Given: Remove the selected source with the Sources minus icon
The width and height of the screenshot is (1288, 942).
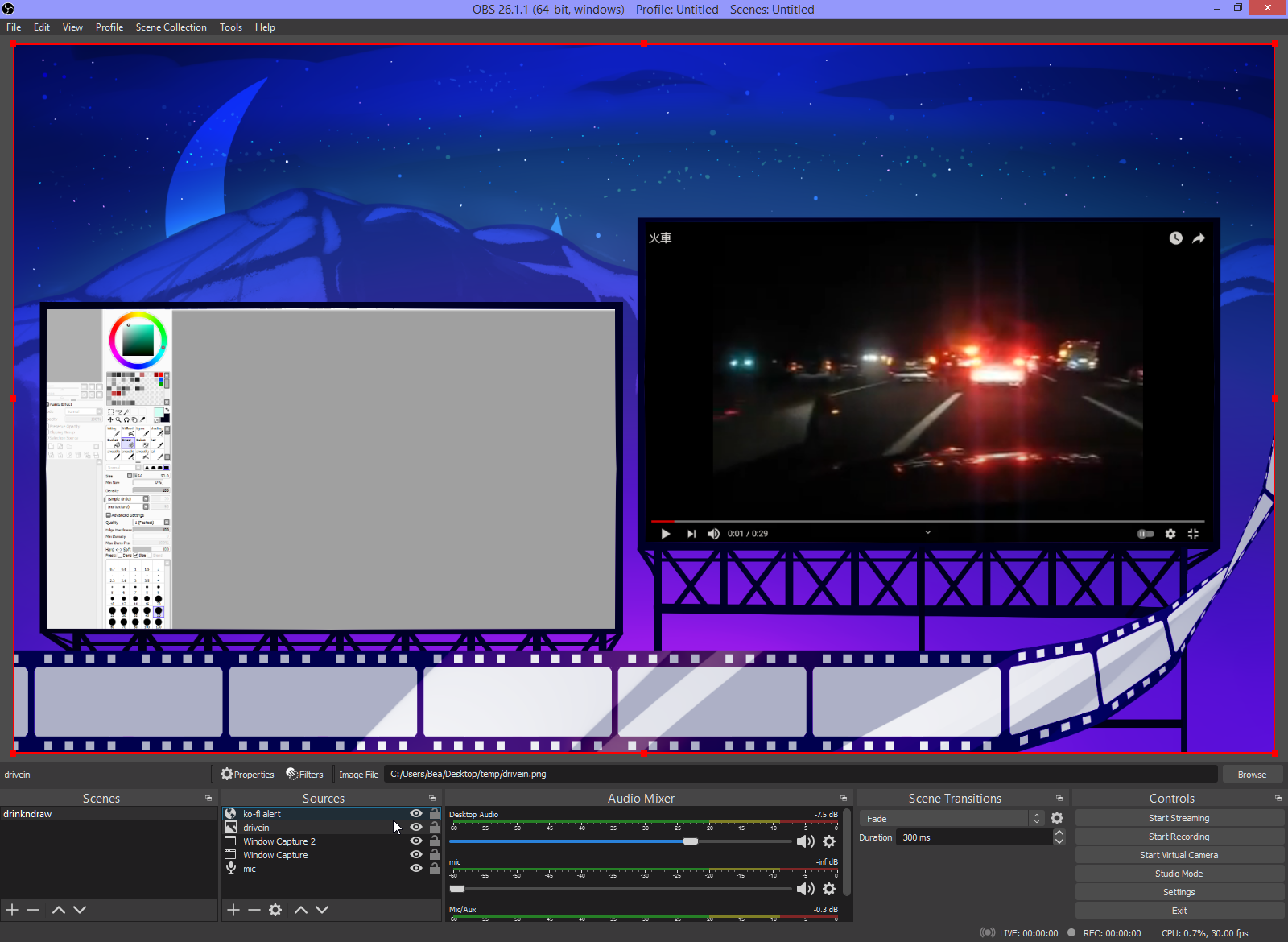Looking at the screenshot, I should (x=254, y=910).
